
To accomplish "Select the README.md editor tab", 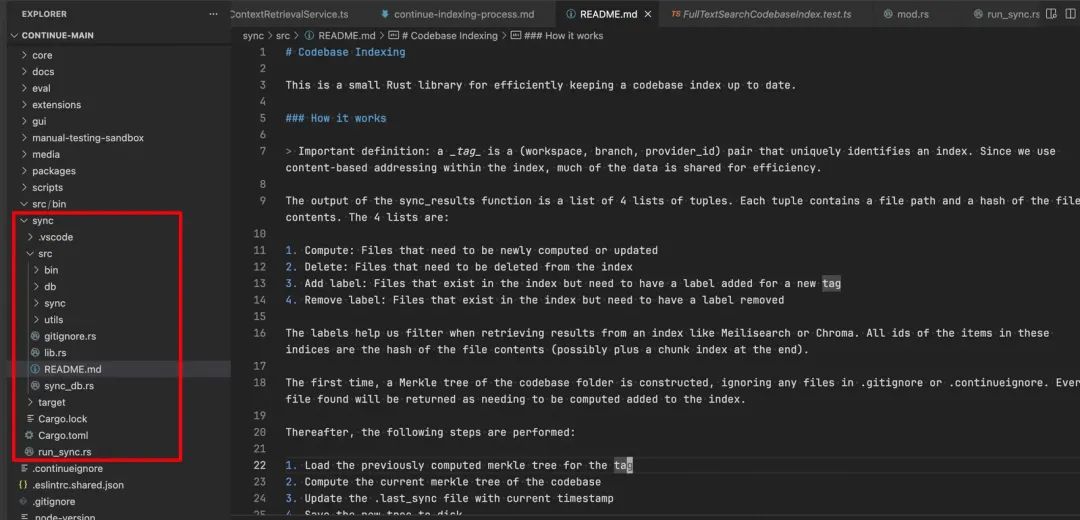I will click(608, 14).
